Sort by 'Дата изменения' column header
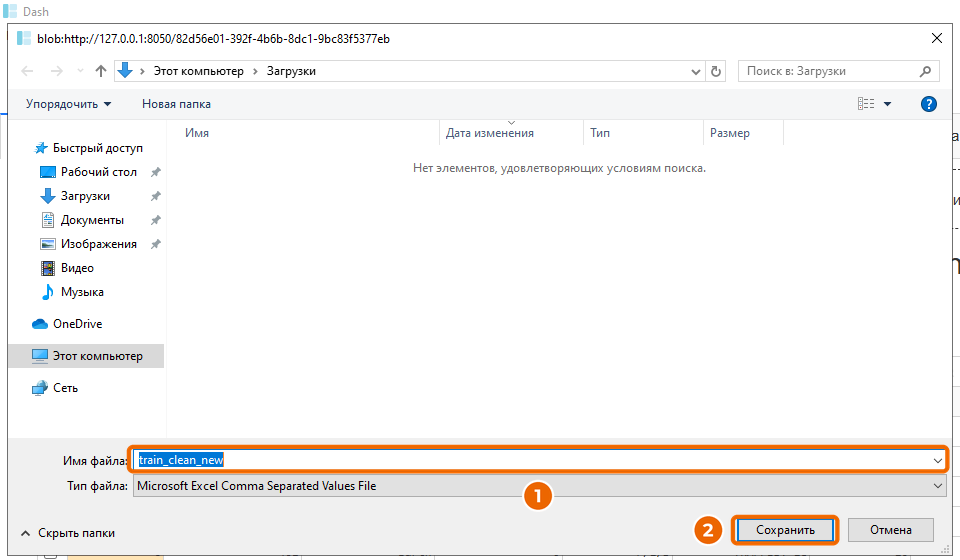The width and height of the screenshot is (960, 560). [x=490, y=133]
